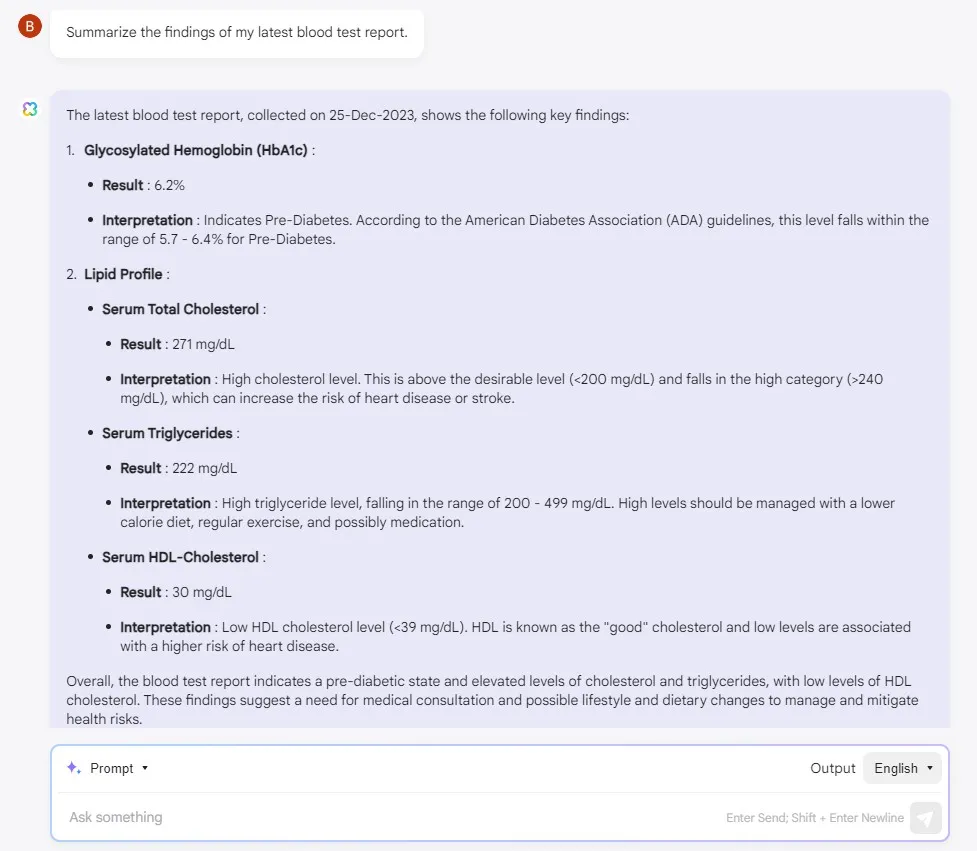Click the Lipid Profile heading
The height and width of the screenshot is (851, 977).
tap(123, 274)
